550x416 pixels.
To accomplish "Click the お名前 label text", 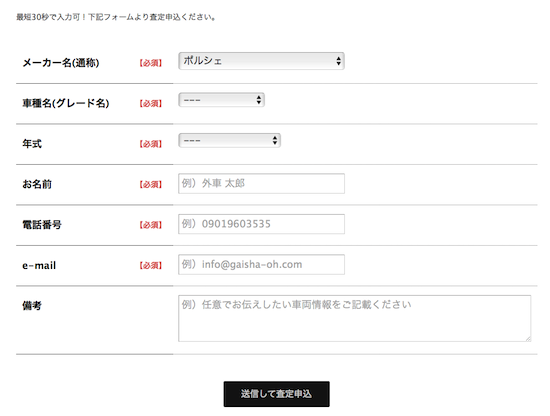I will (37, 184).
